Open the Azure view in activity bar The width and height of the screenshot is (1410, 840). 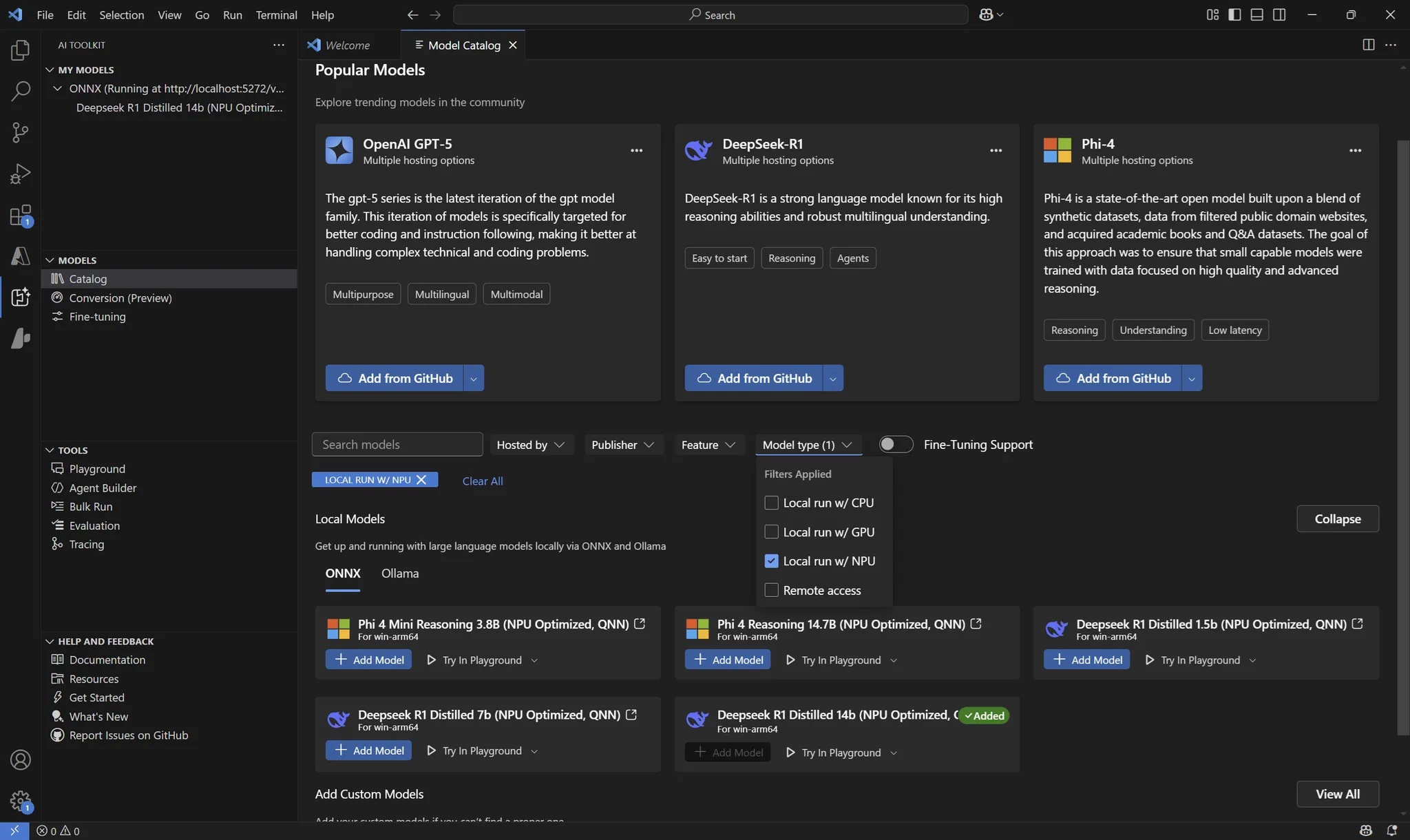[x=20, y=256]
